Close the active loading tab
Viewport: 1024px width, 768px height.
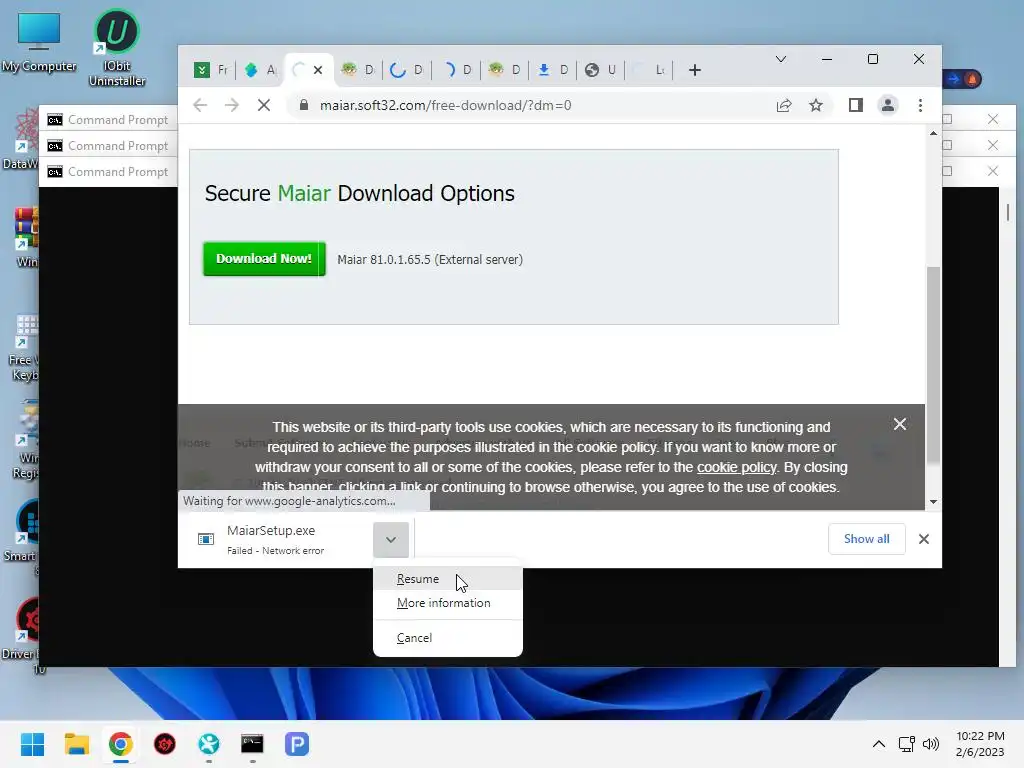click(318, 70)
